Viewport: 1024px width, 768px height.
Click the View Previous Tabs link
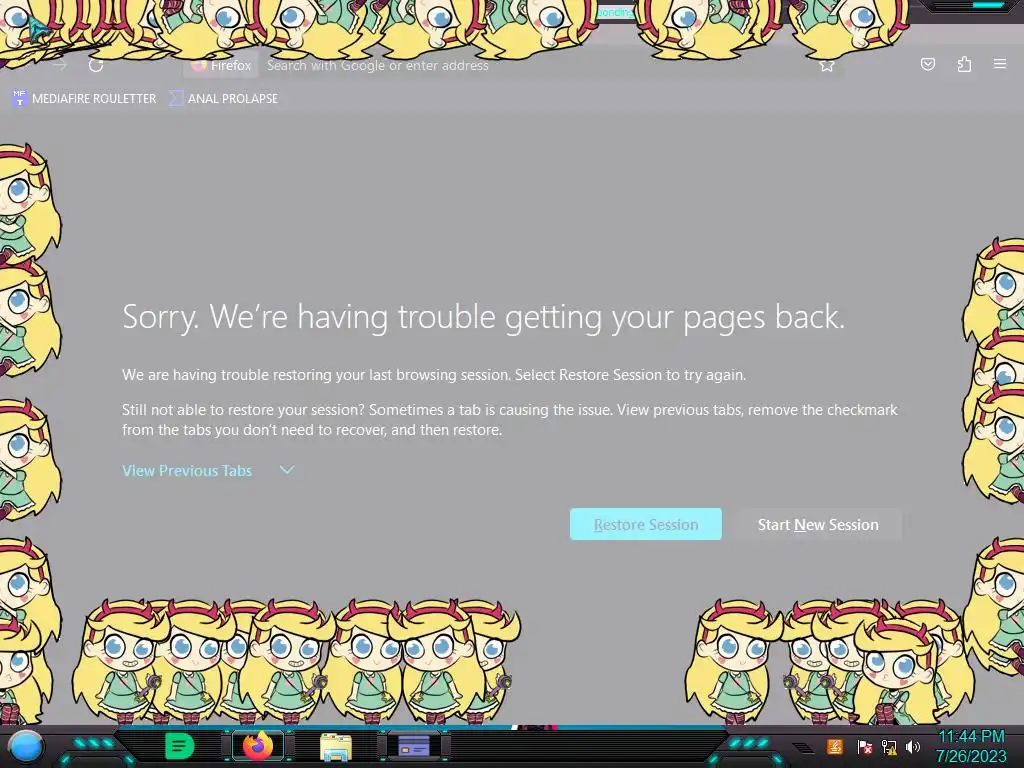[187, 470]
